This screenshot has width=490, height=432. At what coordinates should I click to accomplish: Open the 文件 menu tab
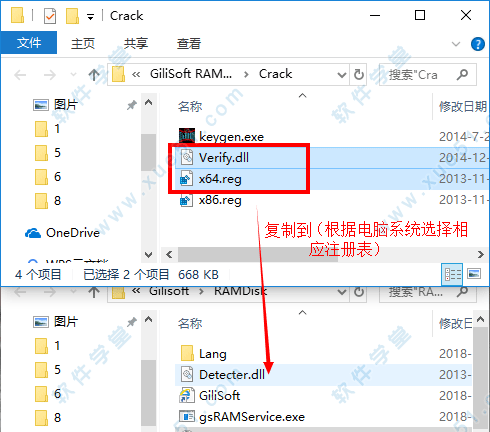click(x=29, y=43)
